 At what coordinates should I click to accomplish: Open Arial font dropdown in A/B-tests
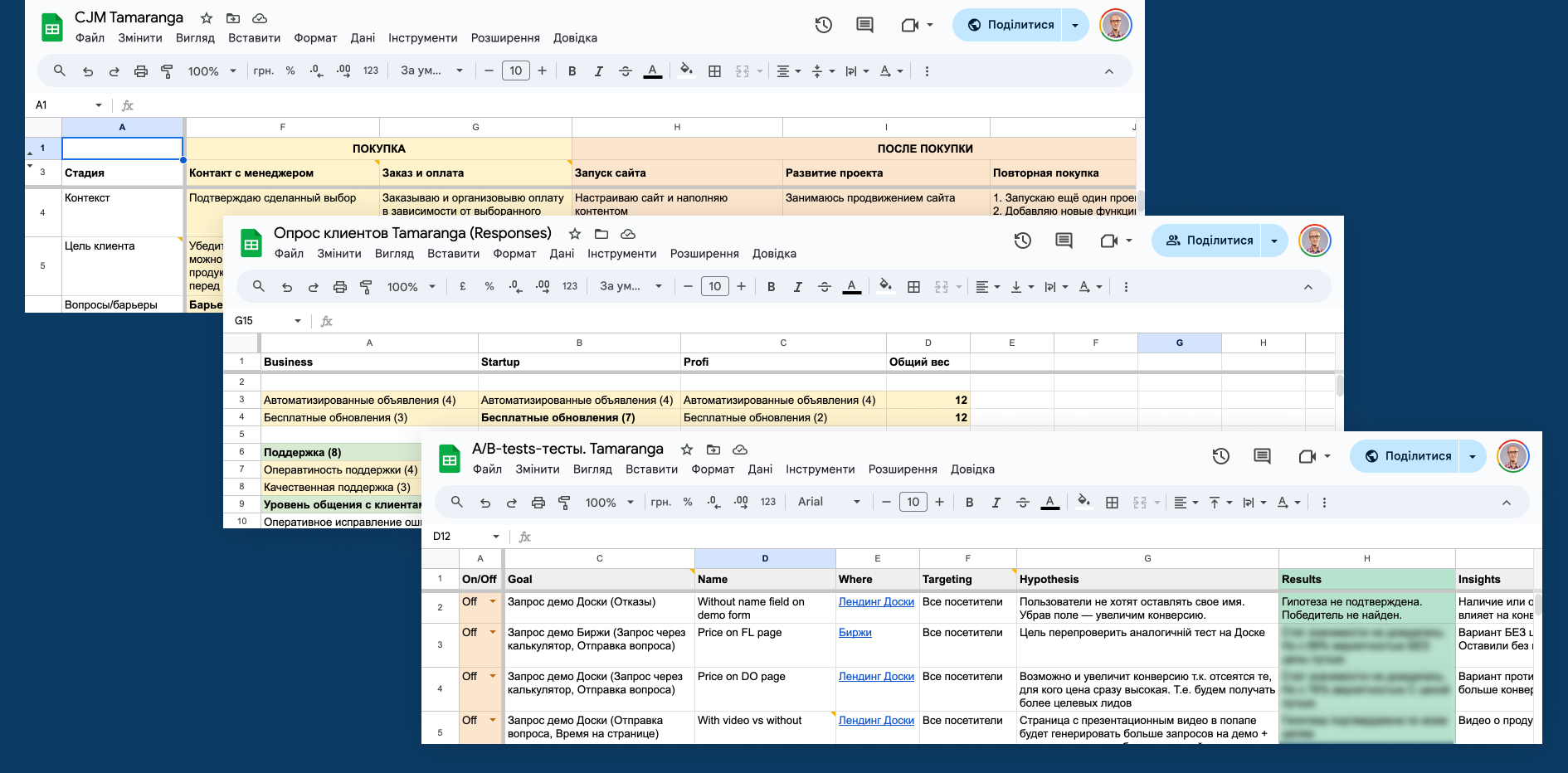tap(829, 503)
